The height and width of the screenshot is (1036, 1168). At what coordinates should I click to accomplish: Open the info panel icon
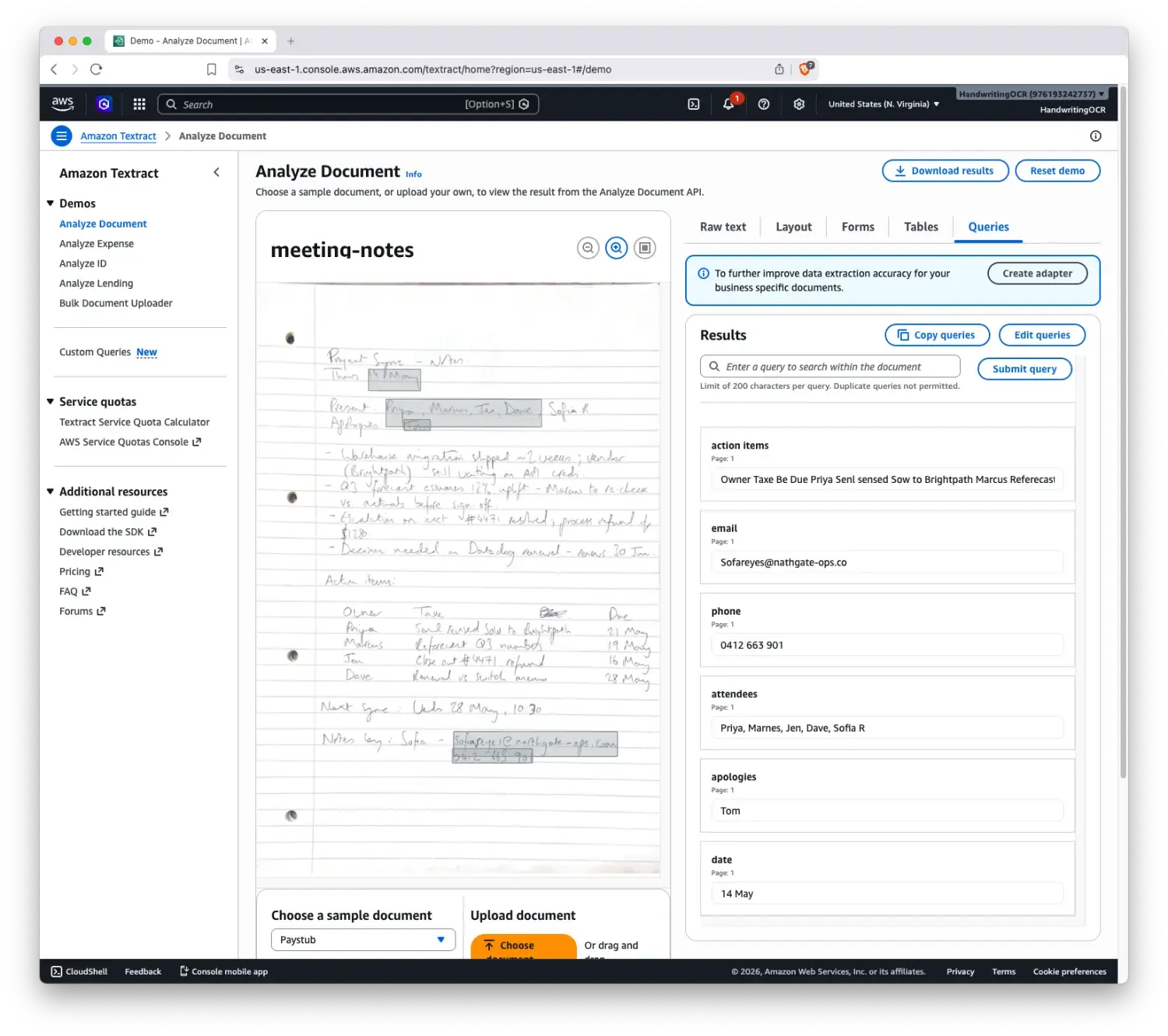point(1095,136)
